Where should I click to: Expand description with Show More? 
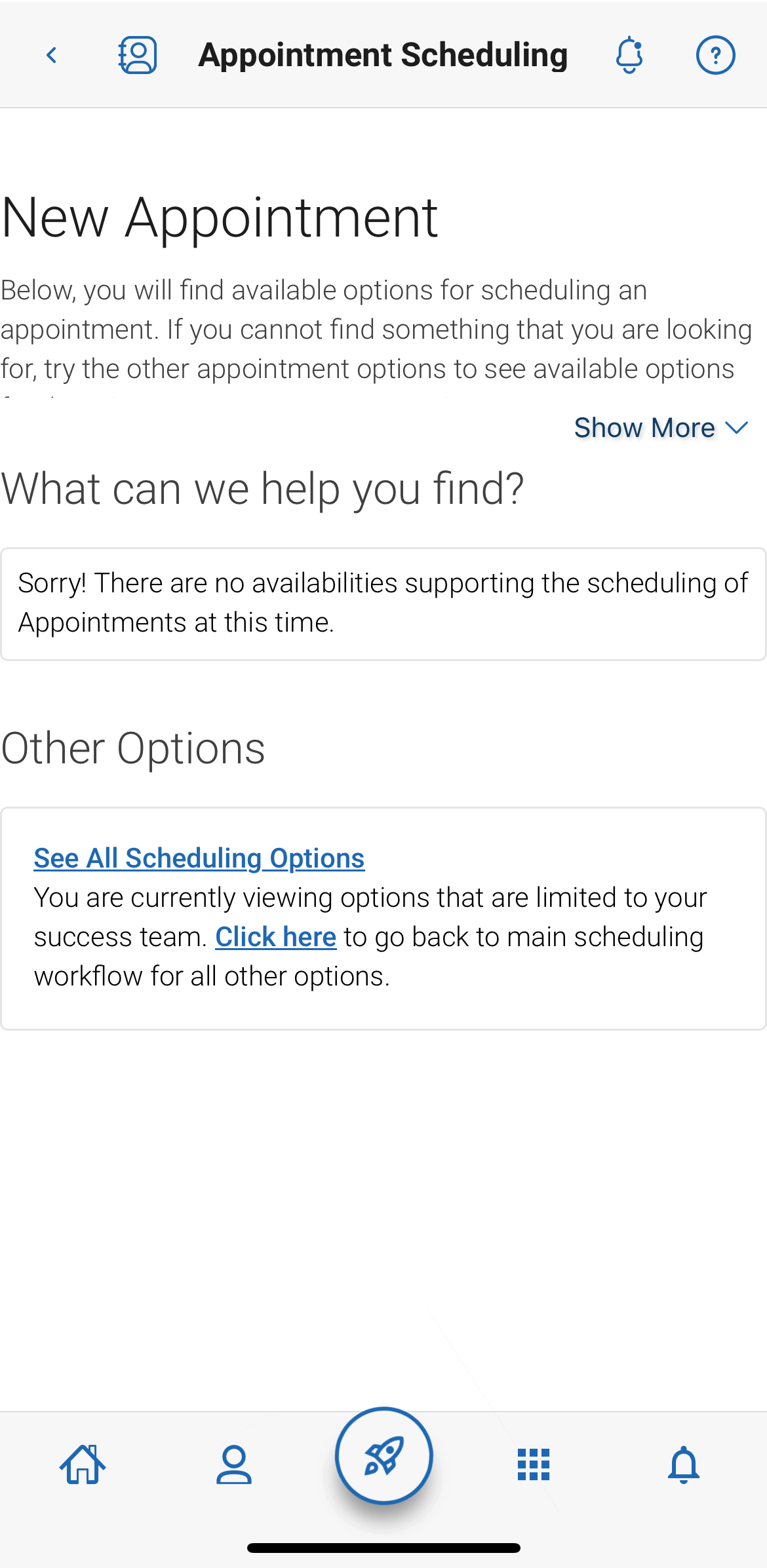pyautogui.click(x=644, y=428)
